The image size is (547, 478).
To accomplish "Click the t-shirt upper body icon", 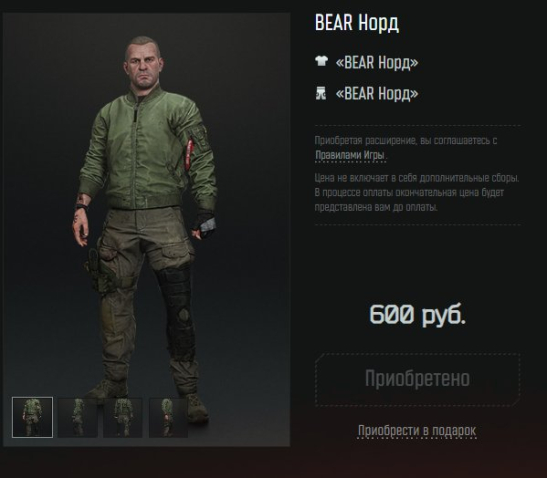I will click(321, 61).
